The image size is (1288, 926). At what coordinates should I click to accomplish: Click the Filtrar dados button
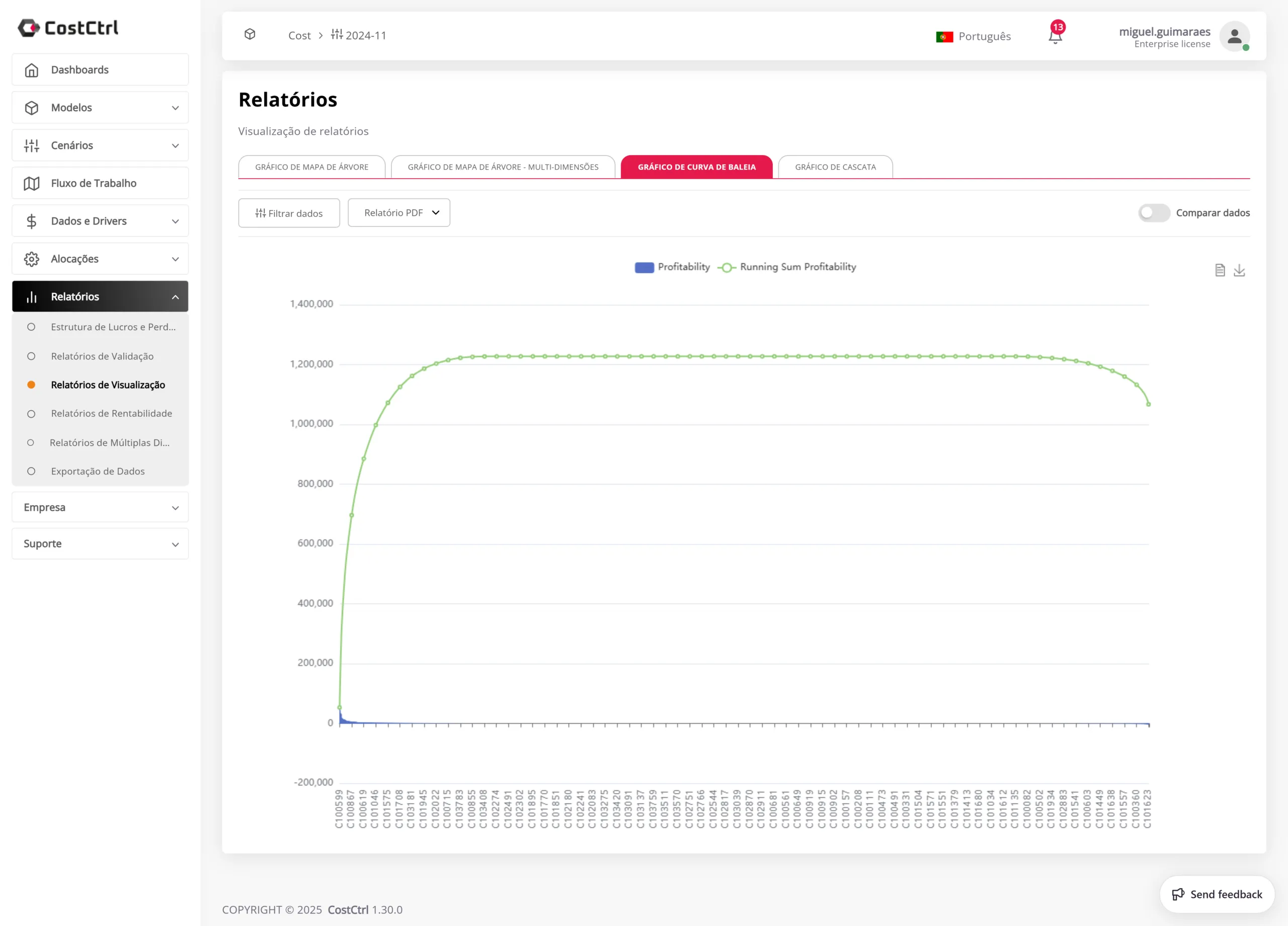(x=288, y=212)
